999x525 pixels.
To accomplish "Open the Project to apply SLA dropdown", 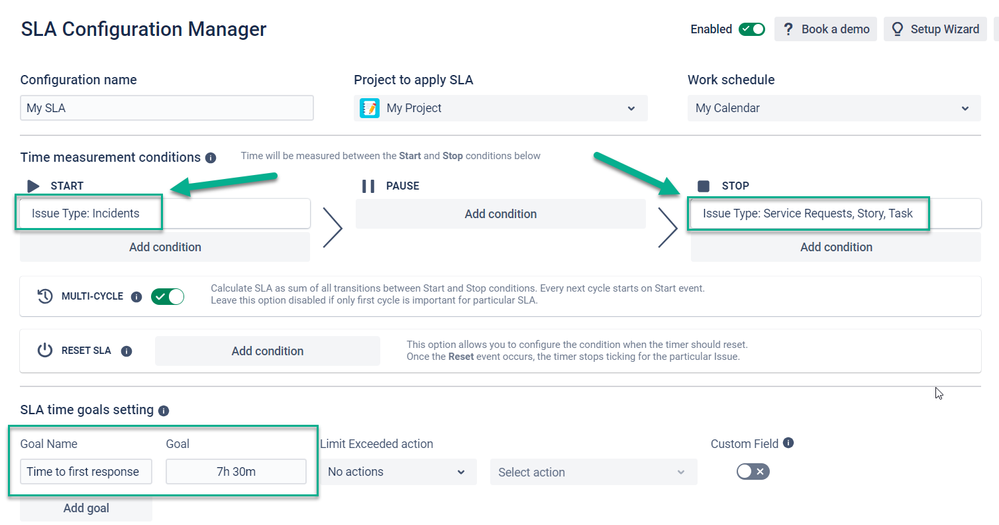I will coord(501,108).
